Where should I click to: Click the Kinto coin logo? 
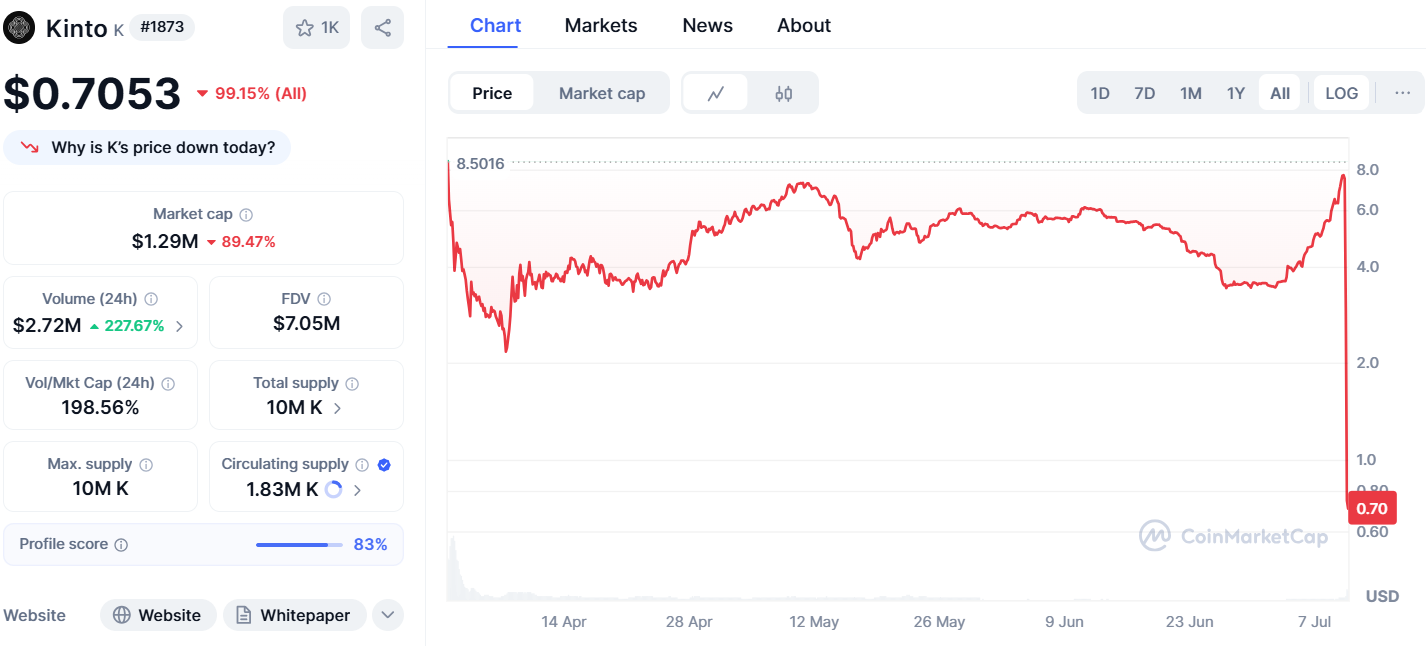(18, 28)
